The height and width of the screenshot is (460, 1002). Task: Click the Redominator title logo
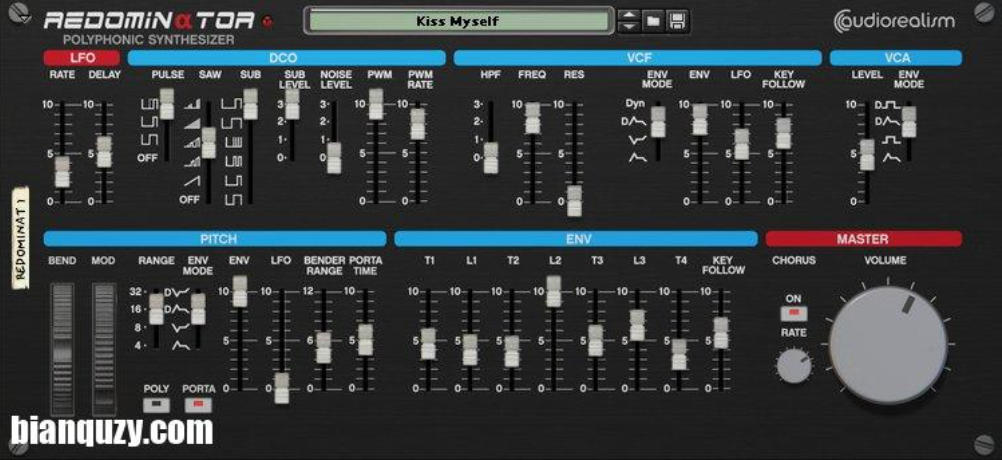149,20
